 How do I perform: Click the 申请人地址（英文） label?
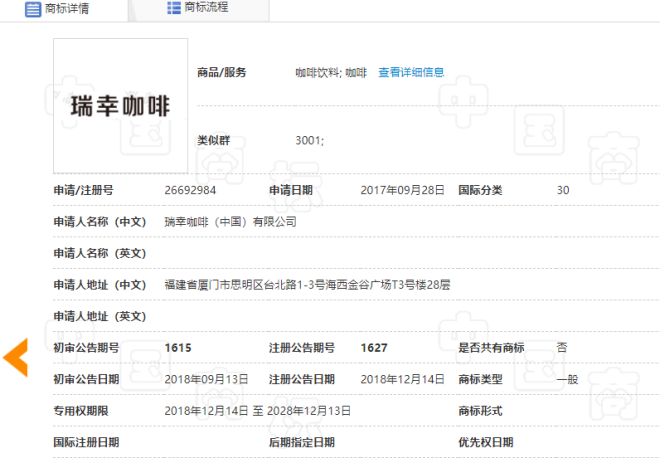[x=99, y=316]
